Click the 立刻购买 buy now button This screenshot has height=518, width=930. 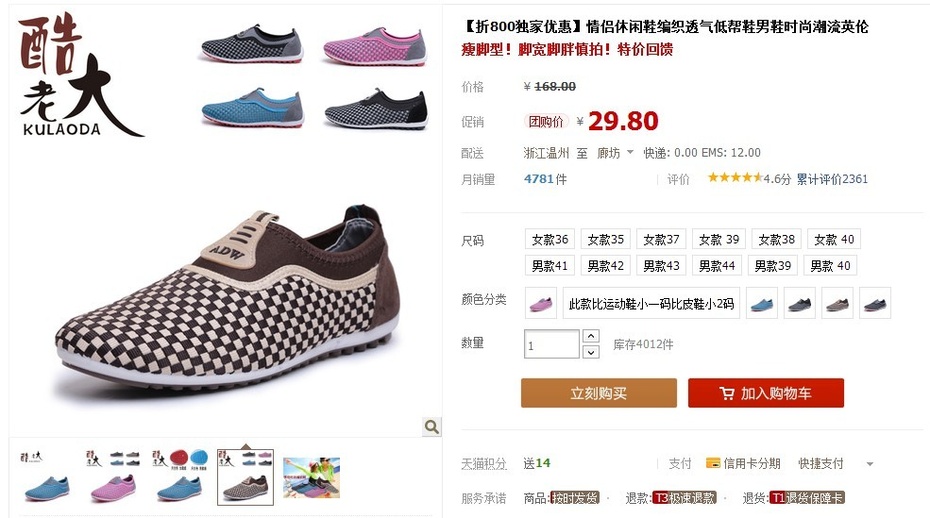coord(598,393)
